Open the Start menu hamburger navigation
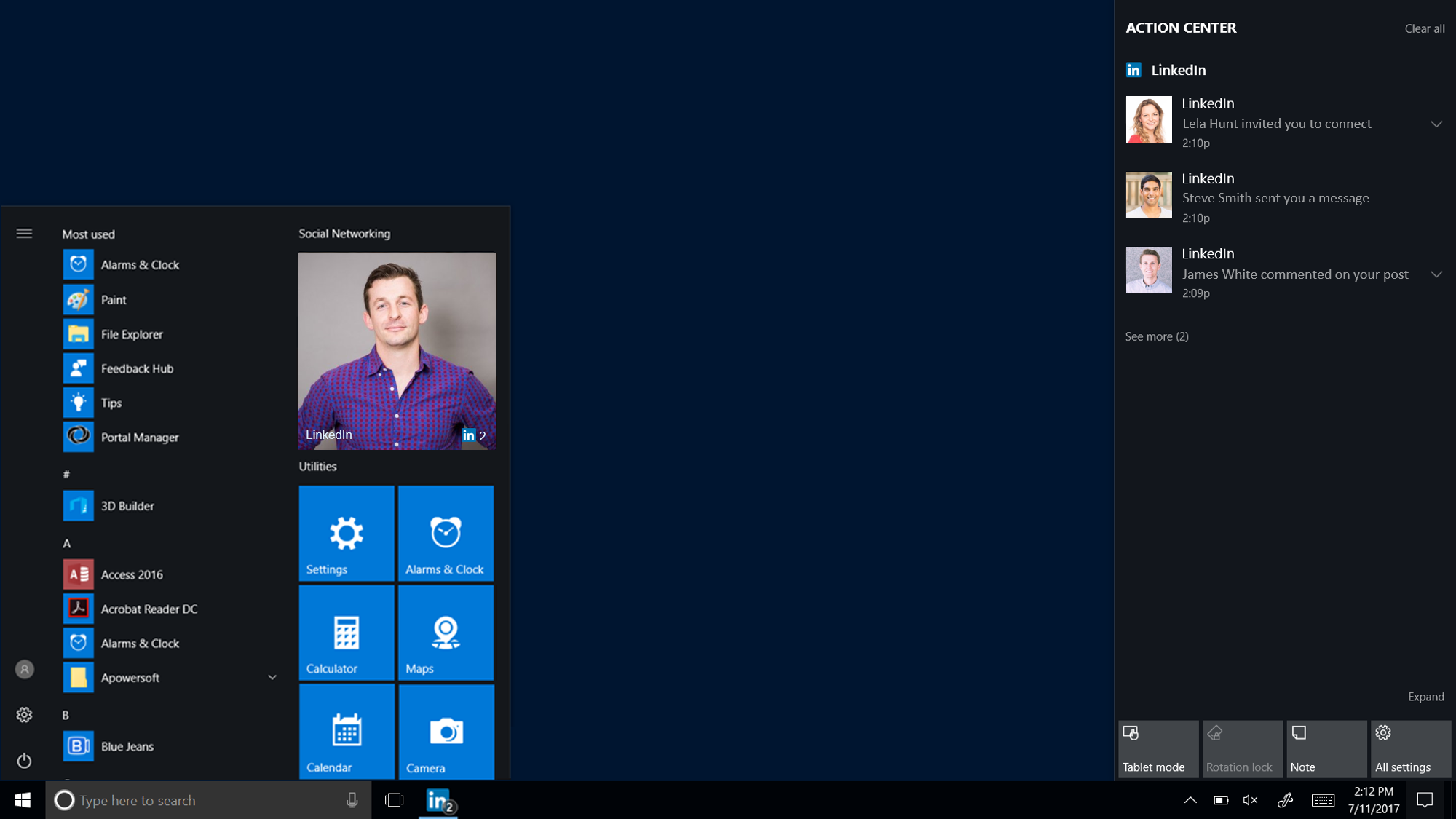Screen dimensions: 1456x819 click(x=24, y=233)
